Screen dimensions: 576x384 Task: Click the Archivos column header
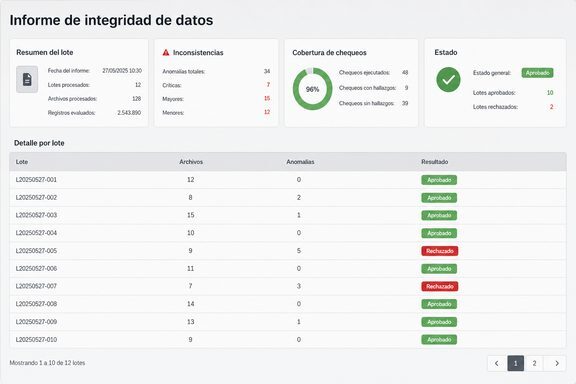191,162
